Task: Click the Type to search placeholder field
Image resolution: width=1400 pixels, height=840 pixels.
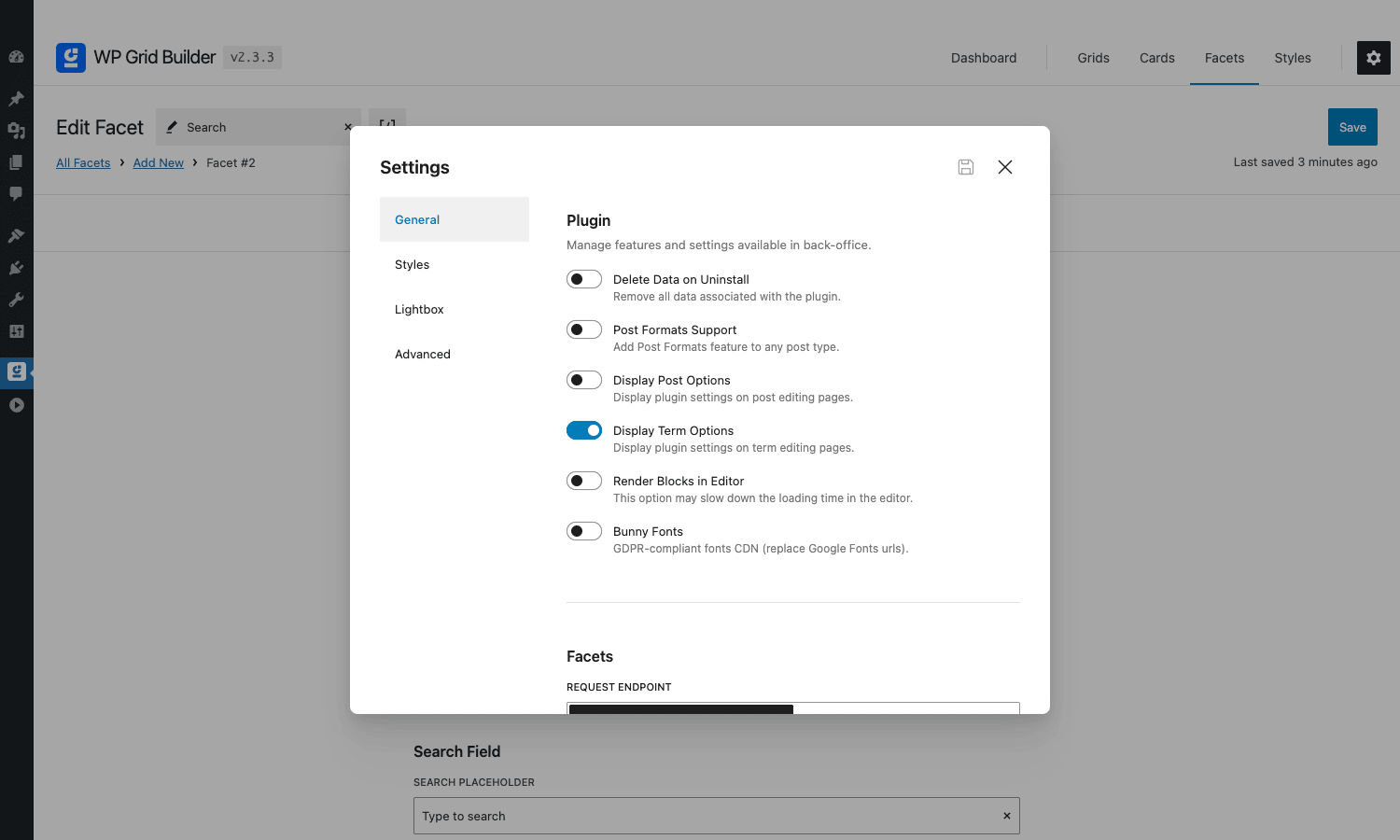Action: 717,816
